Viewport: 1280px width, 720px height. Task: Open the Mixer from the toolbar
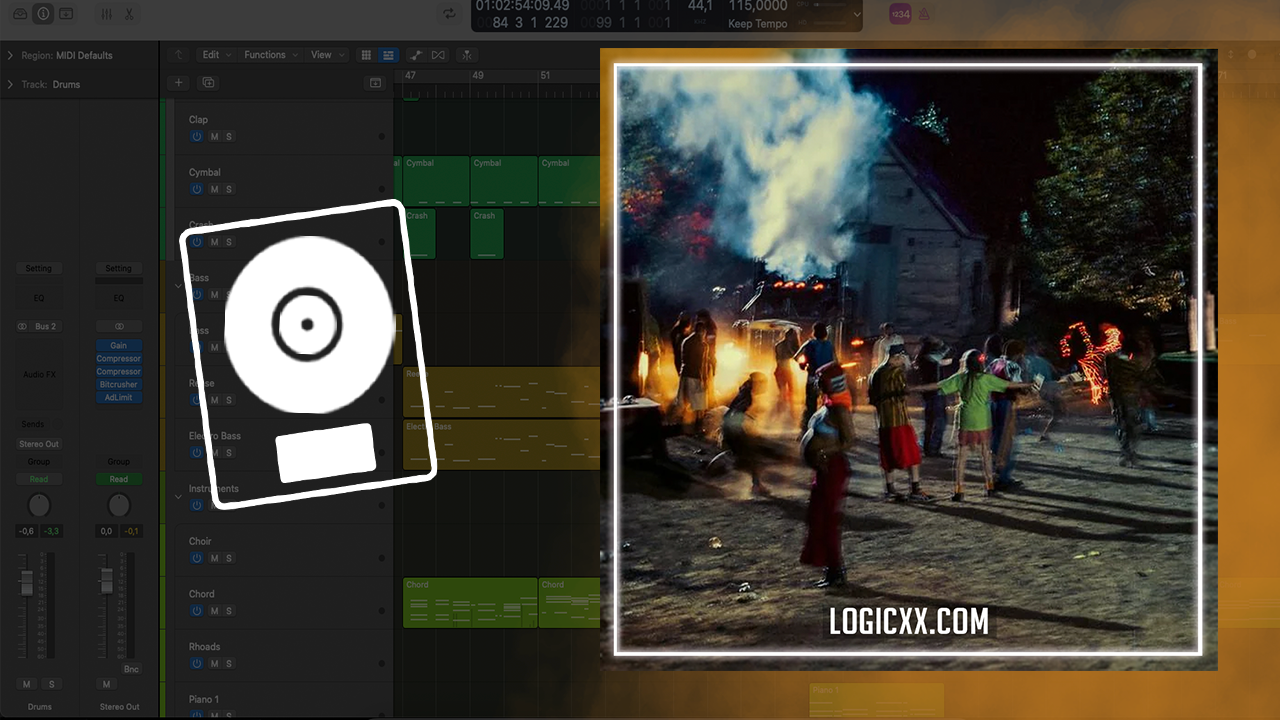coord(106,14)
